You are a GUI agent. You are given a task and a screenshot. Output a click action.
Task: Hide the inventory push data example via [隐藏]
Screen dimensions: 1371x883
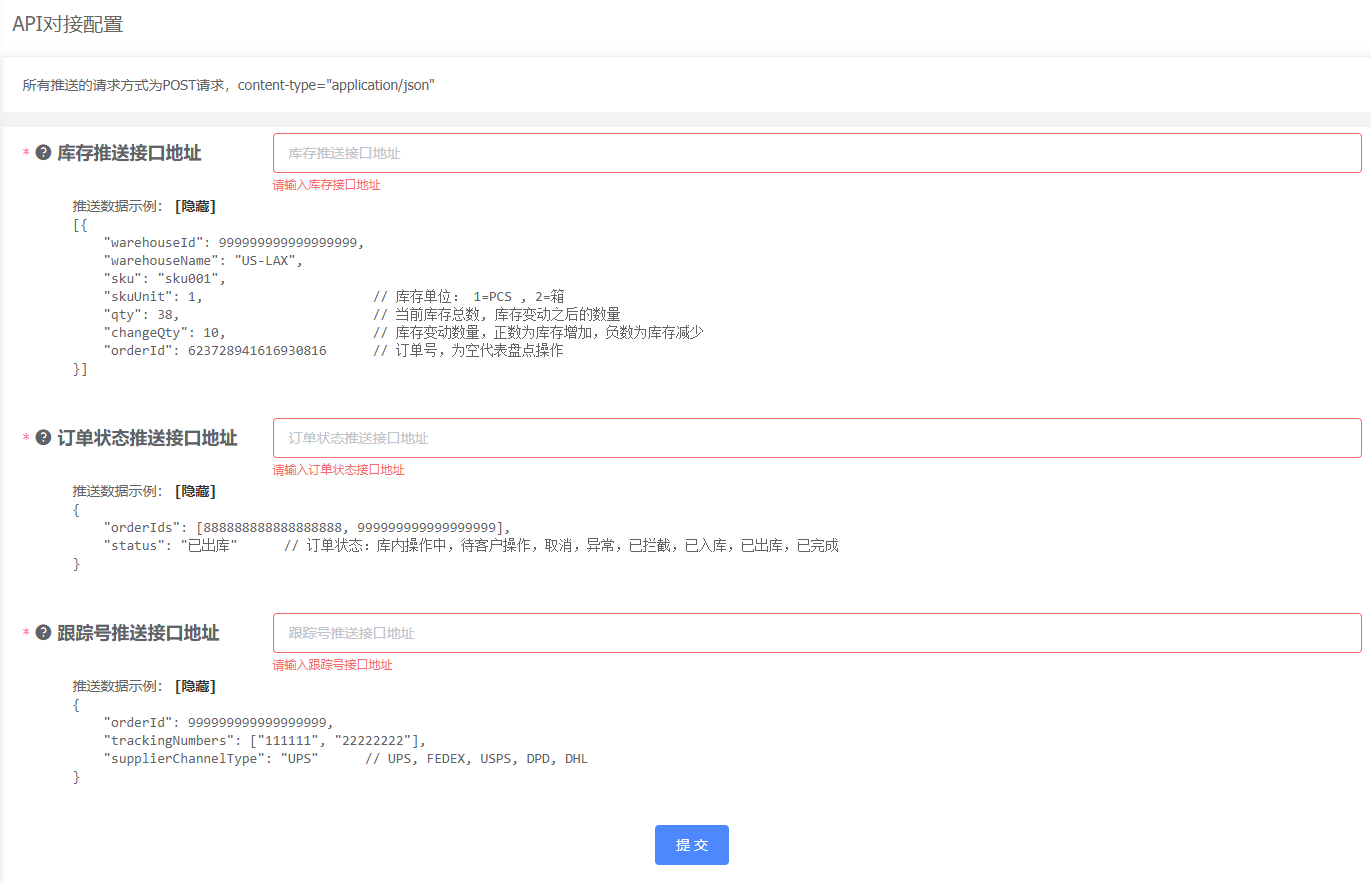click(195, 207)
